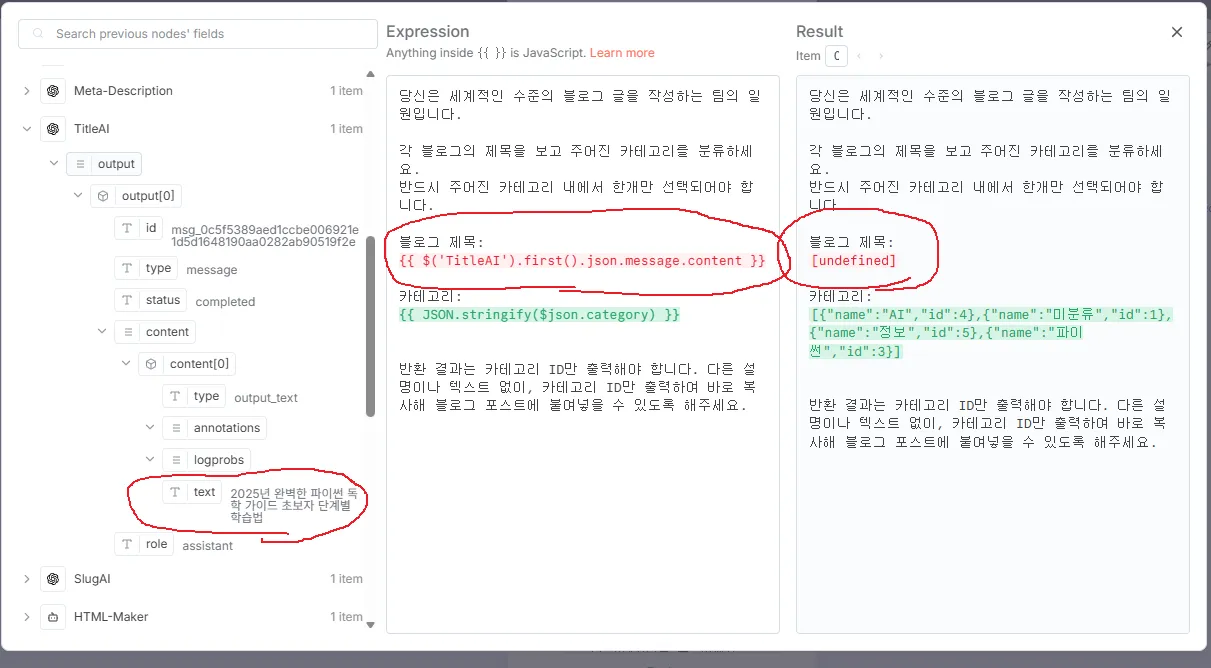Expand the Meta-Description node
Image resolution: width=1211 pixels, height=668 pixels.
point(25,90)
